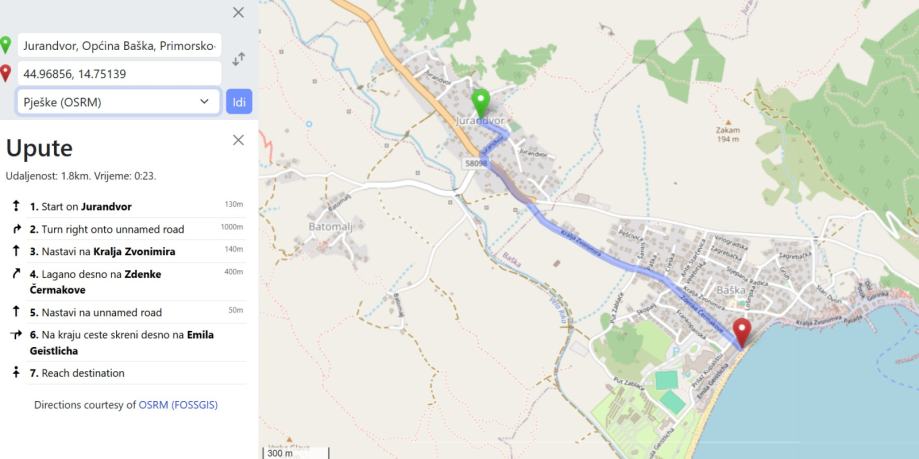This screenshot has height=459, width=919.
Task: Select step 3 Nastavi na Kralja Zvonimira
Action: coord(129,251)
